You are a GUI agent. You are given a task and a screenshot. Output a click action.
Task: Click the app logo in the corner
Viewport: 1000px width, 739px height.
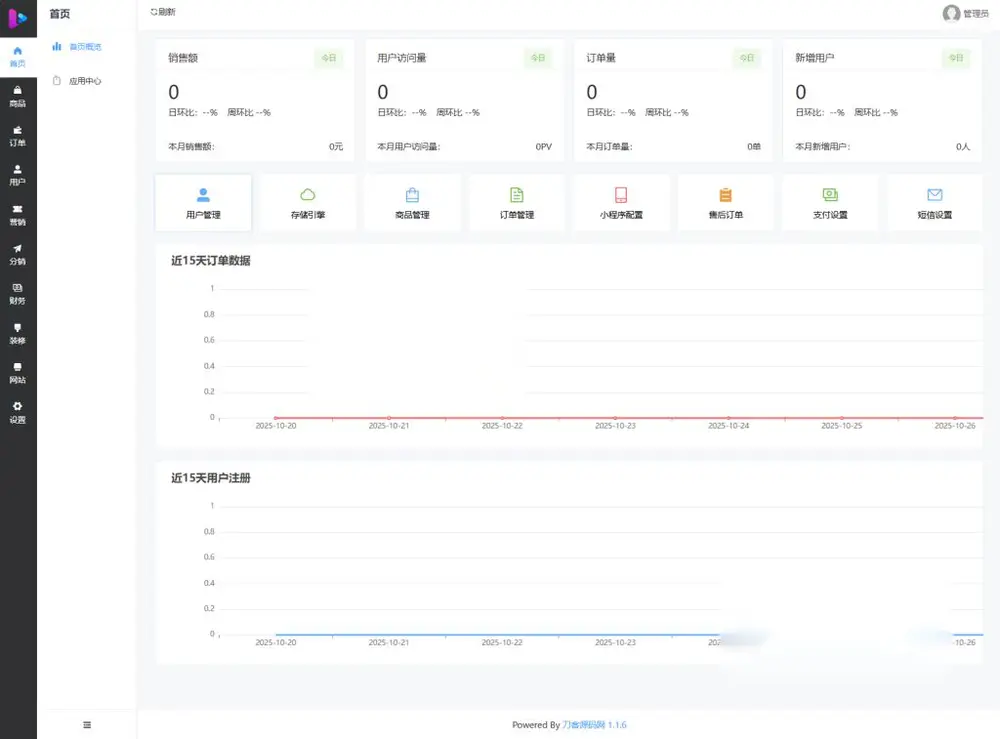[18, 18]
